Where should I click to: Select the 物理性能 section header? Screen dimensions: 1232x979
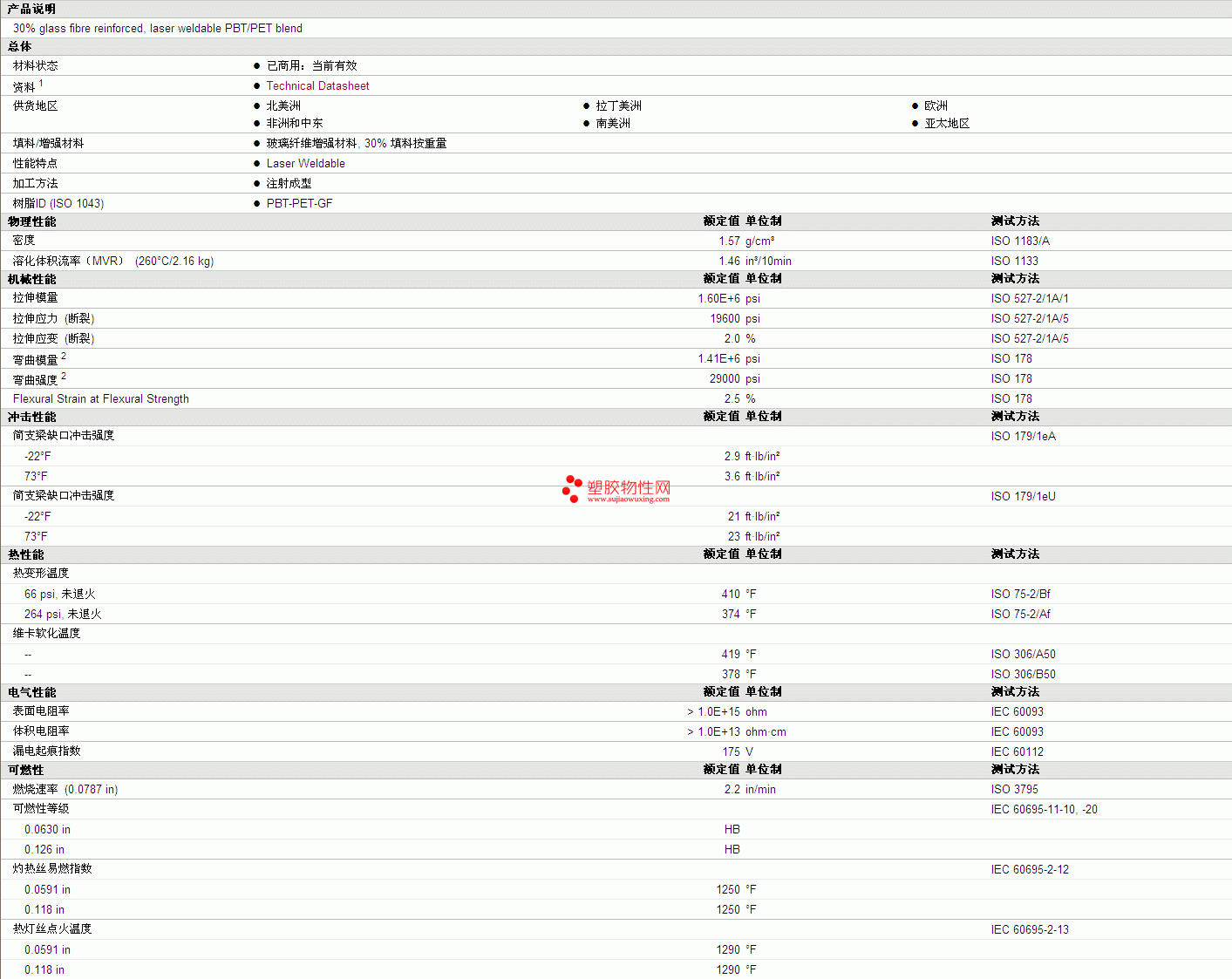tap(31, 221)
